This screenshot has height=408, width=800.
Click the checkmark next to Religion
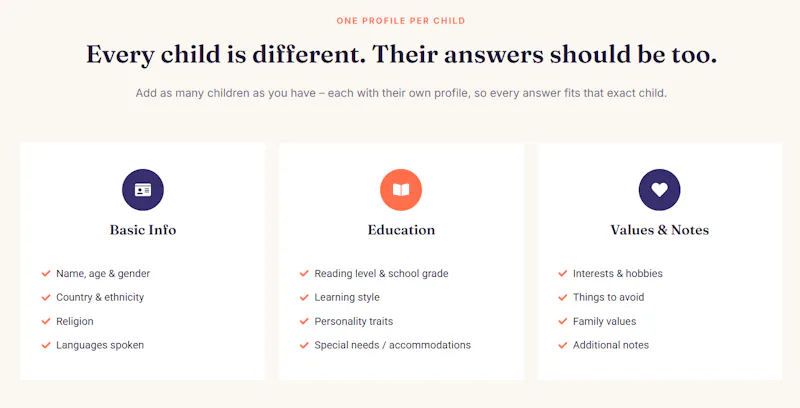[x=46, y=321]
